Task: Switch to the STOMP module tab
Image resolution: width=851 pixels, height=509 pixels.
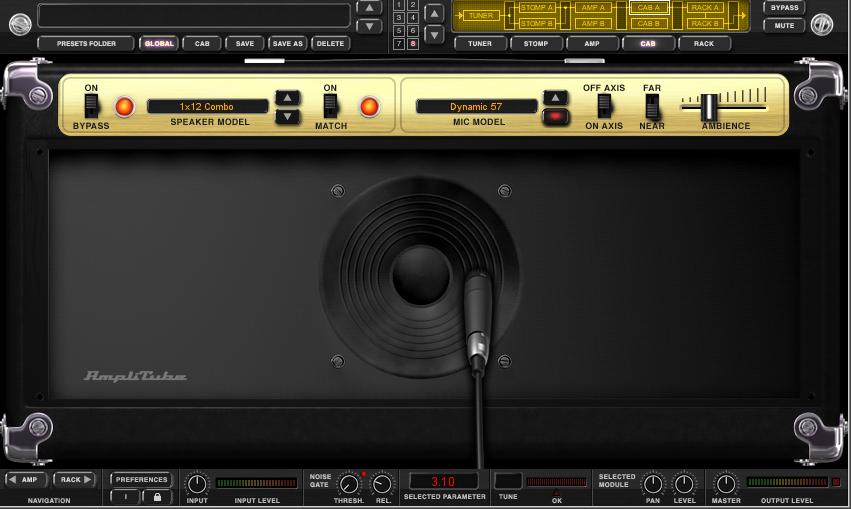Action: pyautogui.click(x=536, y=43)
